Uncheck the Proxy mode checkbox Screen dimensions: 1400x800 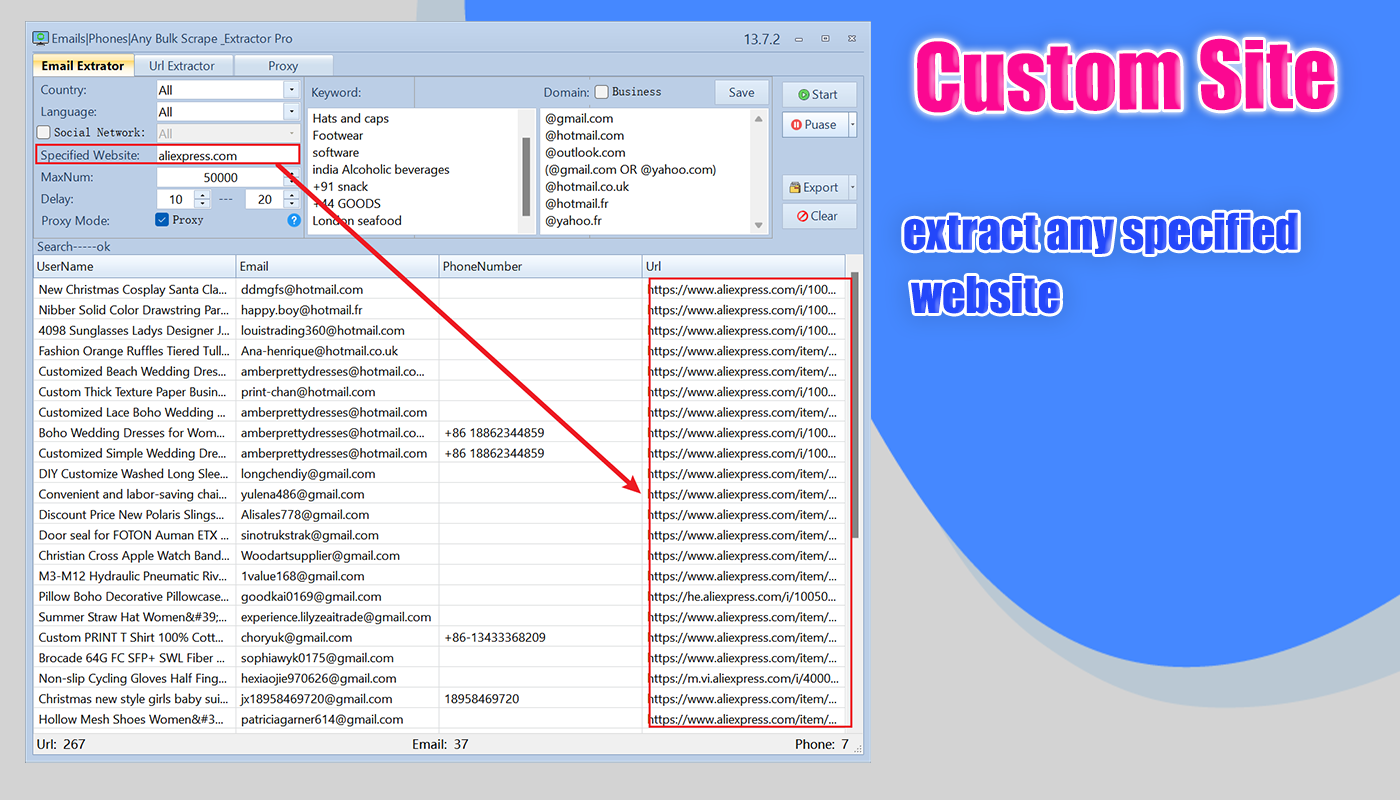(162, 220)
